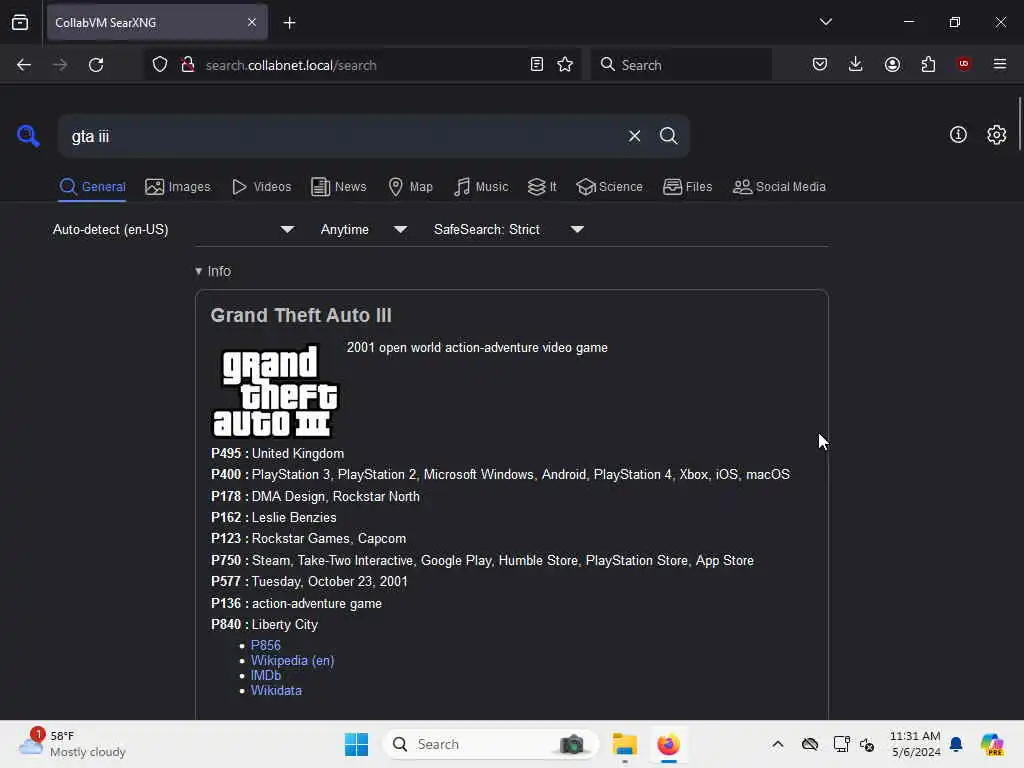Open the Anytime time range dropdown

[363, 229]
